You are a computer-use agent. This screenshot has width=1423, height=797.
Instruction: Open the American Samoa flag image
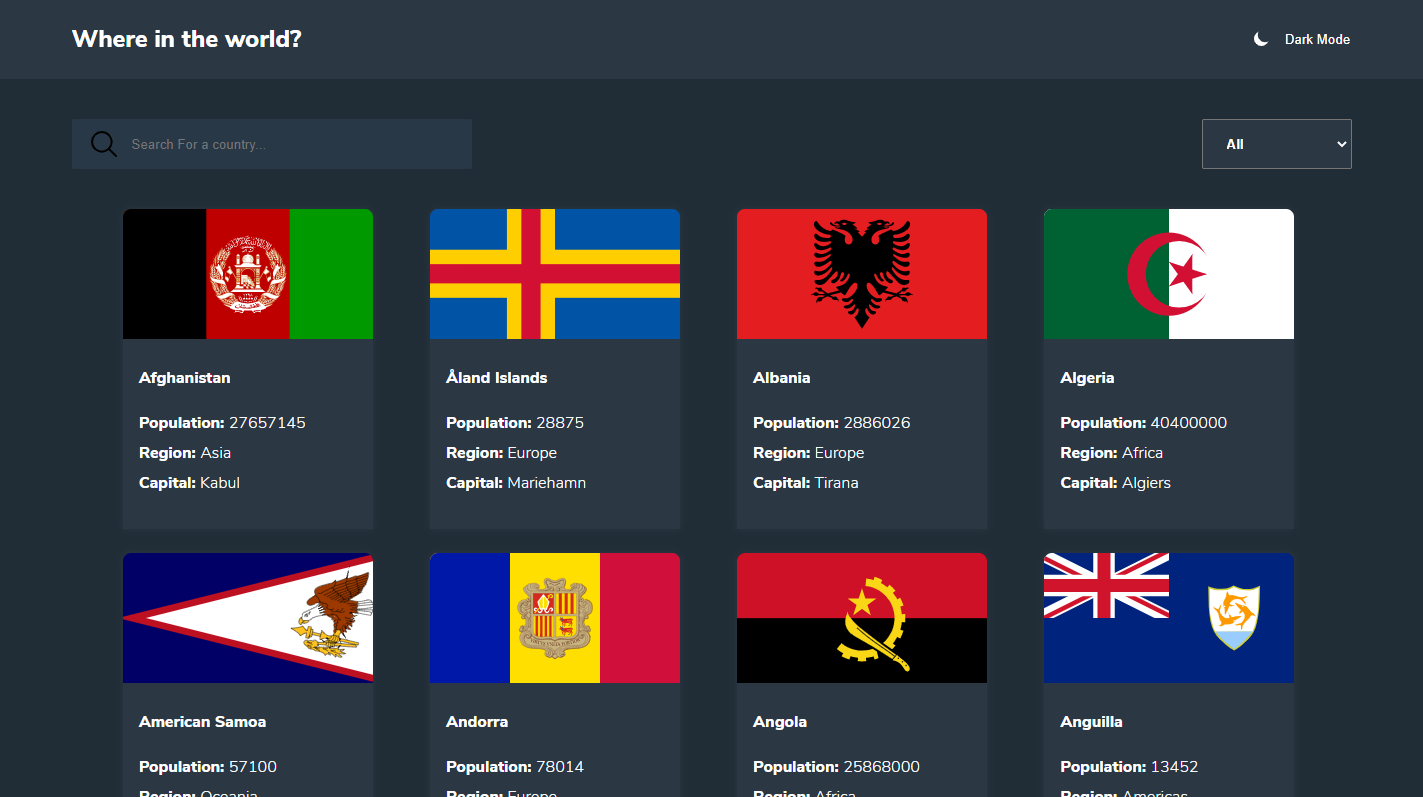248,618
